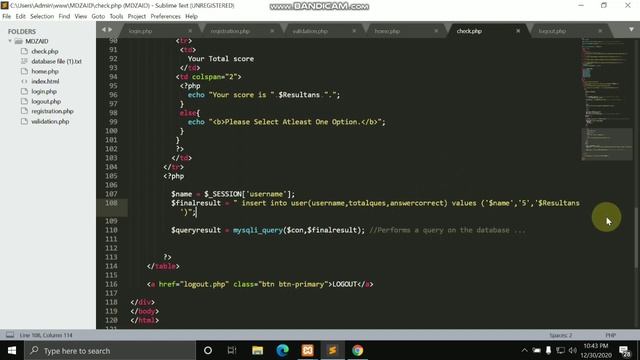Open Cortana circle icon
Image resolution: width=640 pixels, height=360 pixels.
(x=208, y=350)
